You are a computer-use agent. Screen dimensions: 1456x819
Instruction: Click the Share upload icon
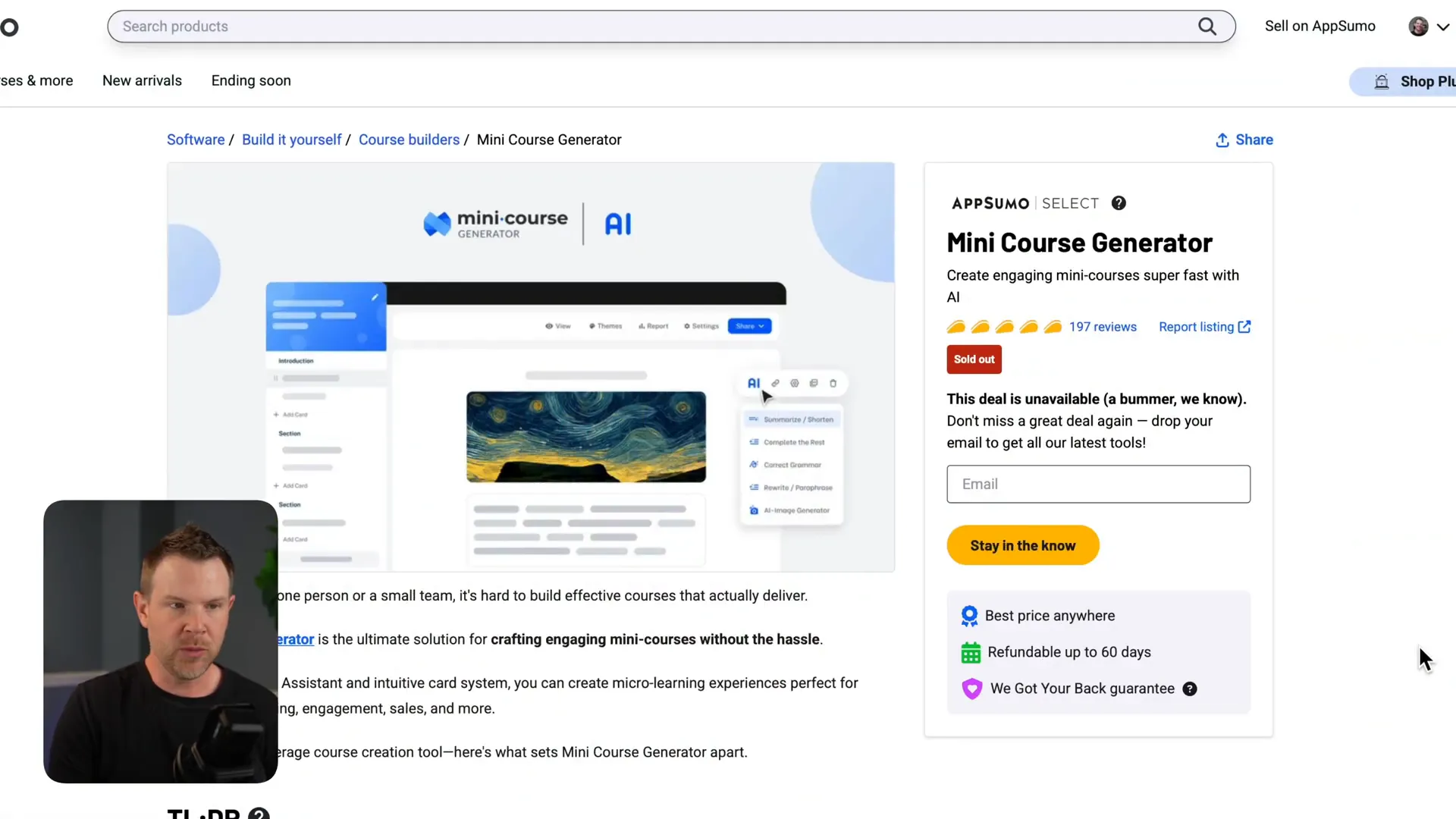click(1222, 140)
